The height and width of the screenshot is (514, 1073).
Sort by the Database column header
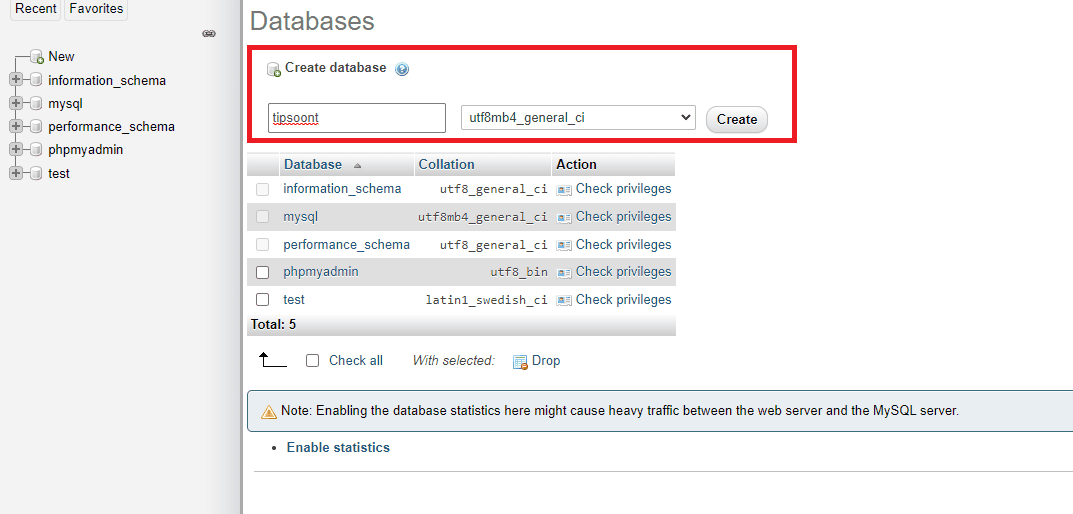point(313,164)
